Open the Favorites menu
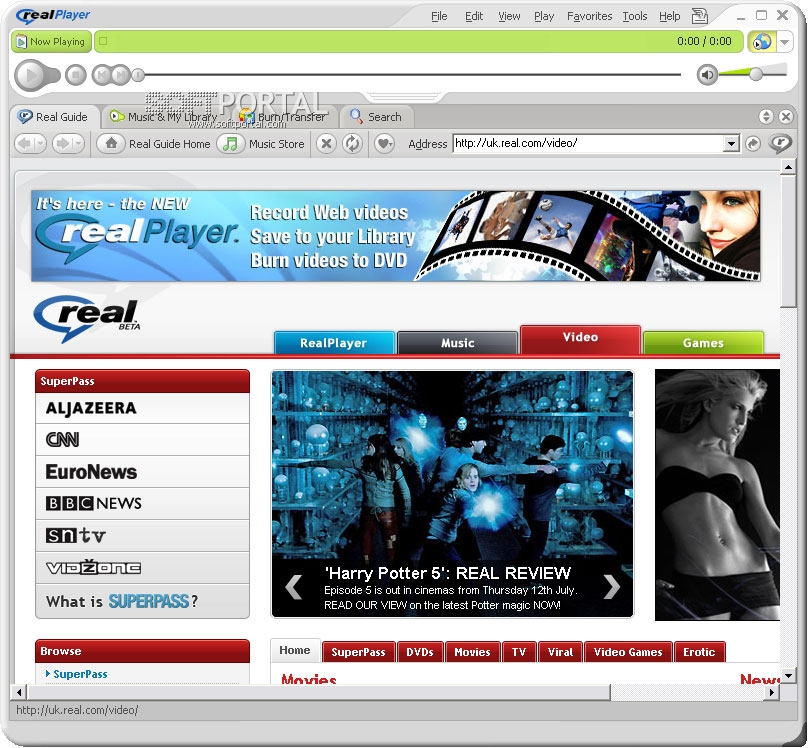The image size is (808, 748). 590,16
